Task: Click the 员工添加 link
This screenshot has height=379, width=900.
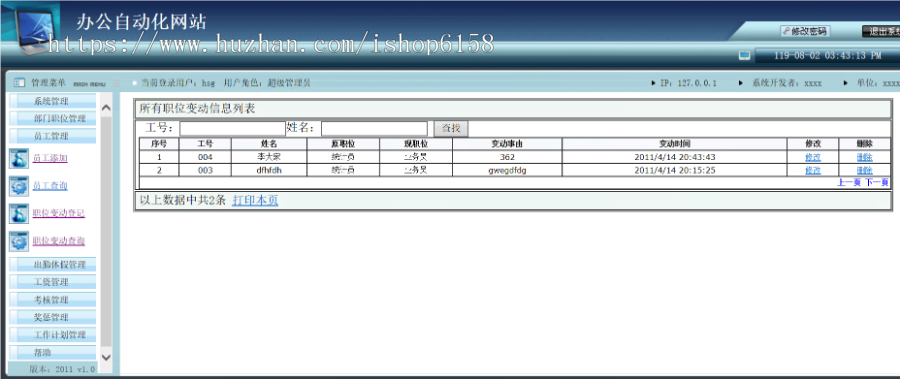Action: click(51, 157)
